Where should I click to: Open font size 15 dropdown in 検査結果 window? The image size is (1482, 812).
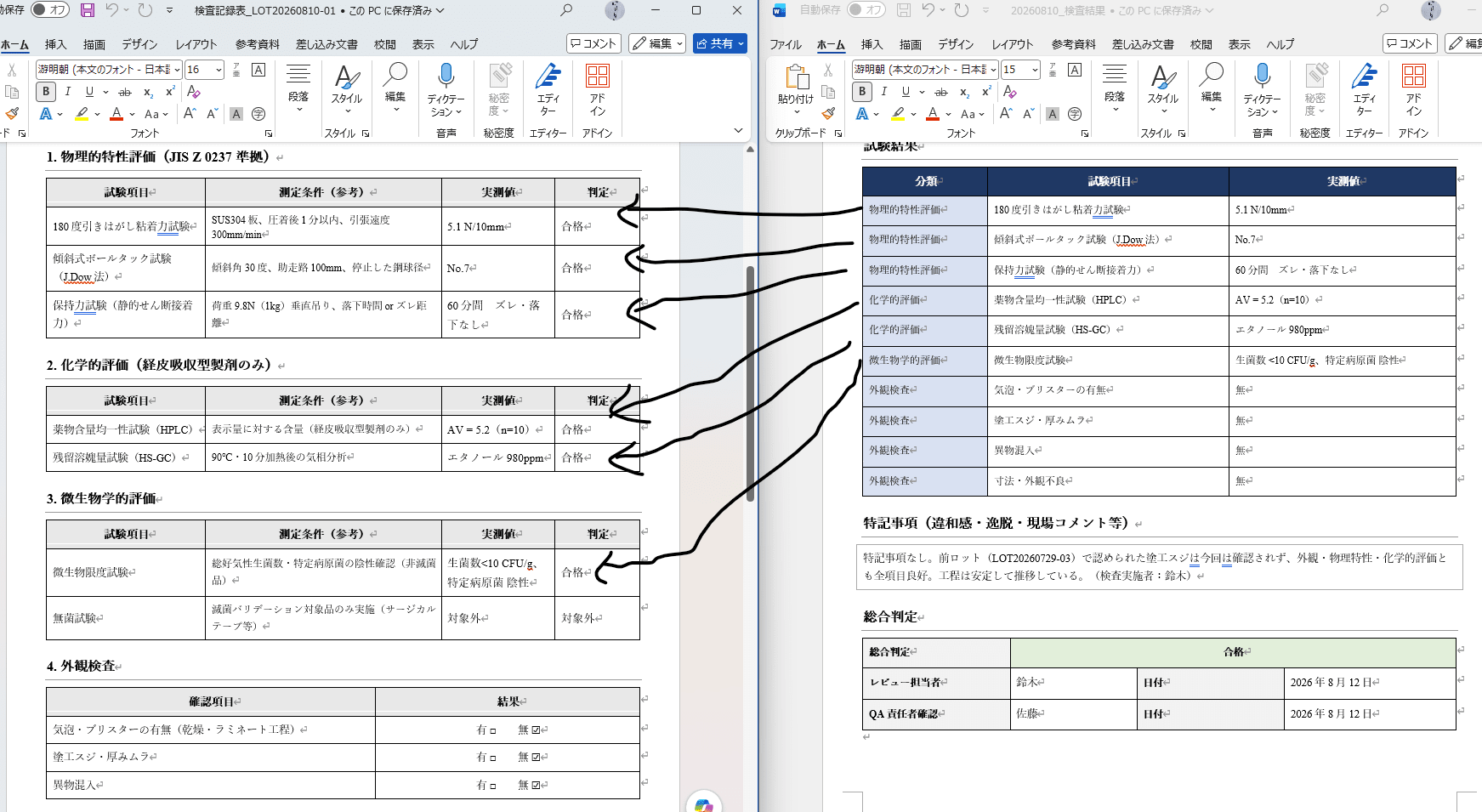(x=1035, y=70)
